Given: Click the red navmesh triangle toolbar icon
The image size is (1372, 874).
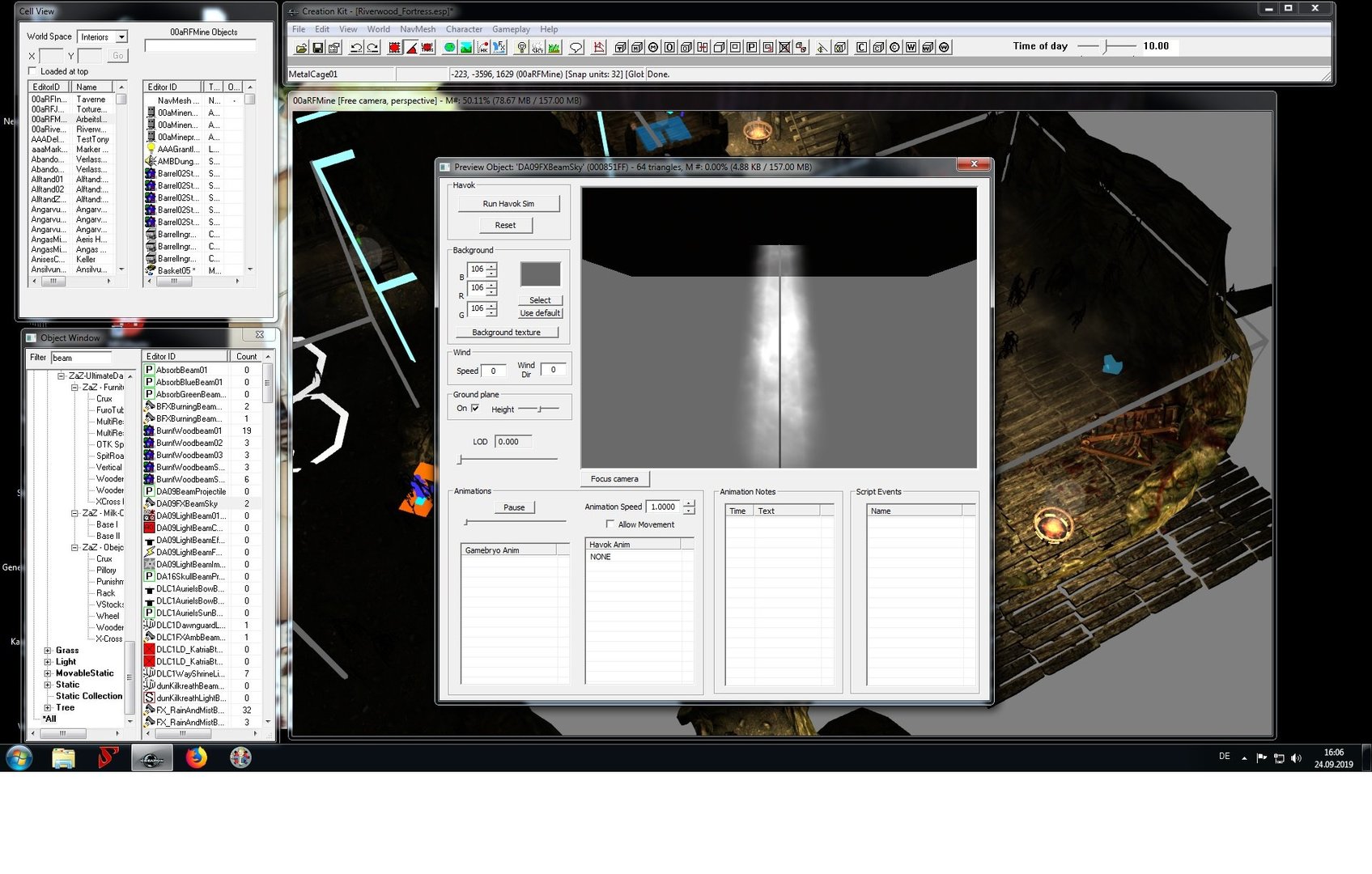Looking at the screenshot, I should pos(599,48).
